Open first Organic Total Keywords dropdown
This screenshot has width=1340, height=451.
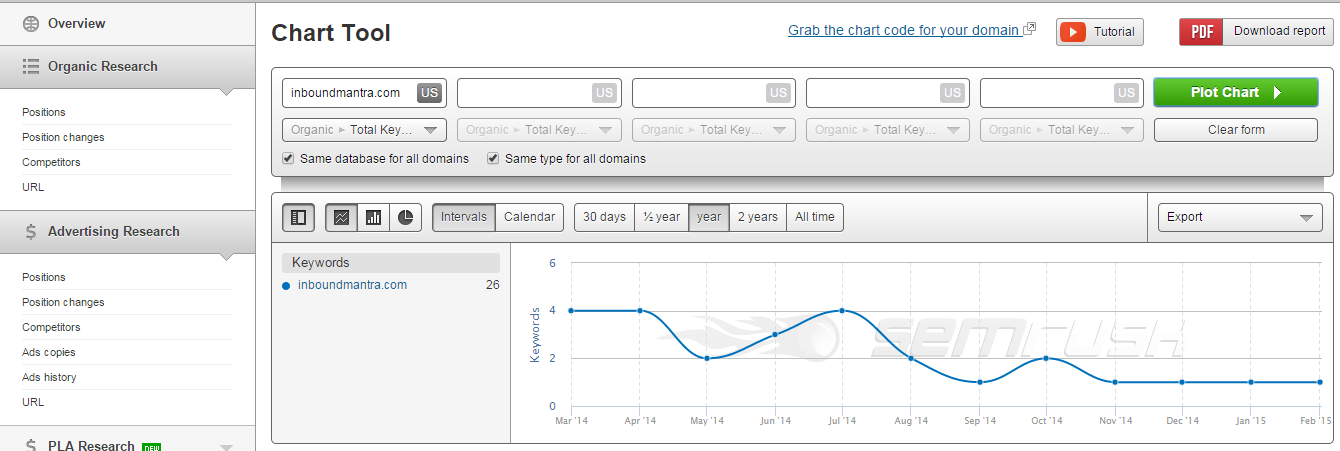[364, 130]
